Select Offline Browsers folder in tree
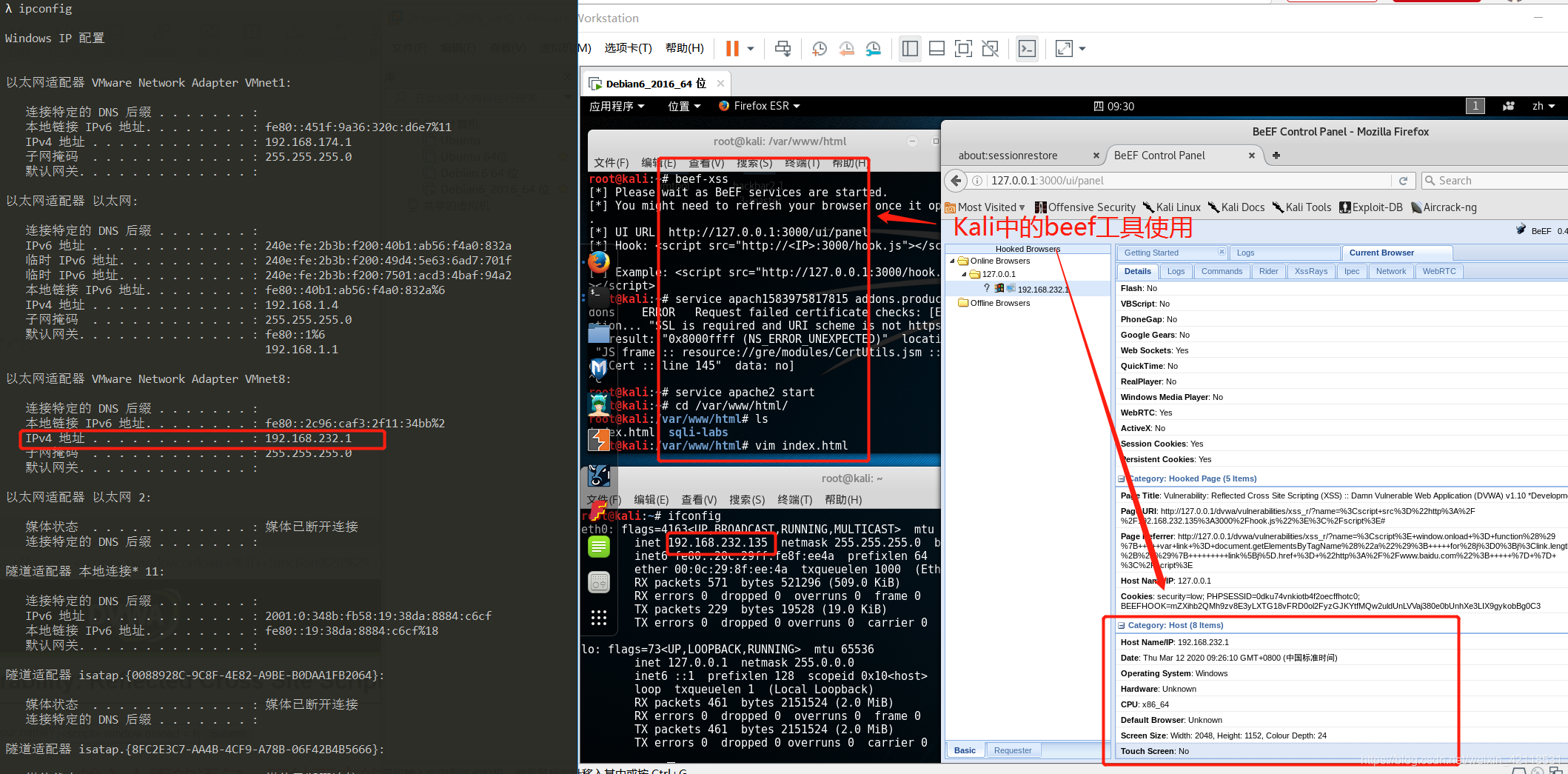Image resolution: width=1568 pixels, height=774 pixels. click(x=994, y=303)
